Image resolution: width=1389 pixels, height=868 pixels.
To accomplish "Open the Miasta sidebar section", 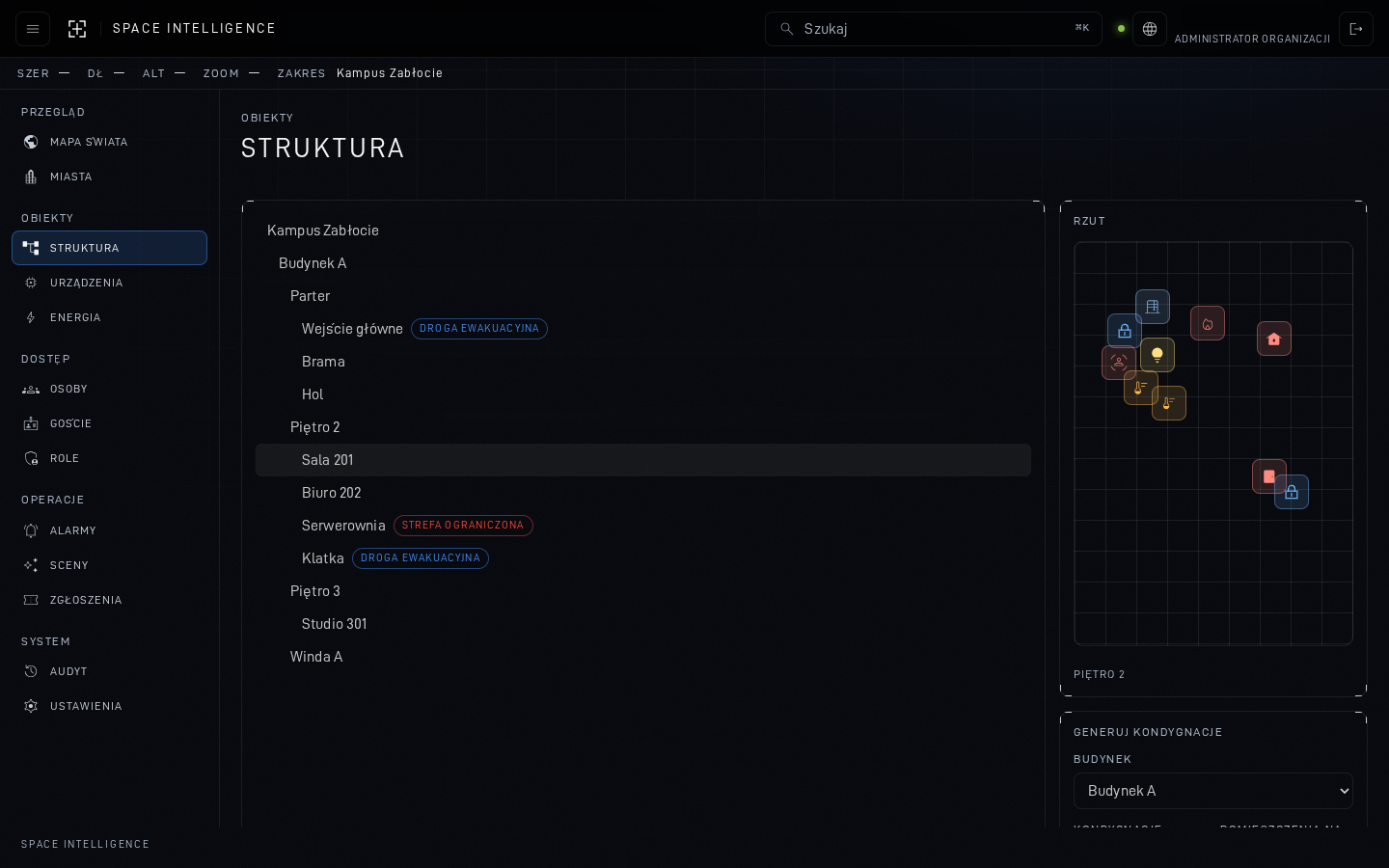I will (x=109, y=176).
